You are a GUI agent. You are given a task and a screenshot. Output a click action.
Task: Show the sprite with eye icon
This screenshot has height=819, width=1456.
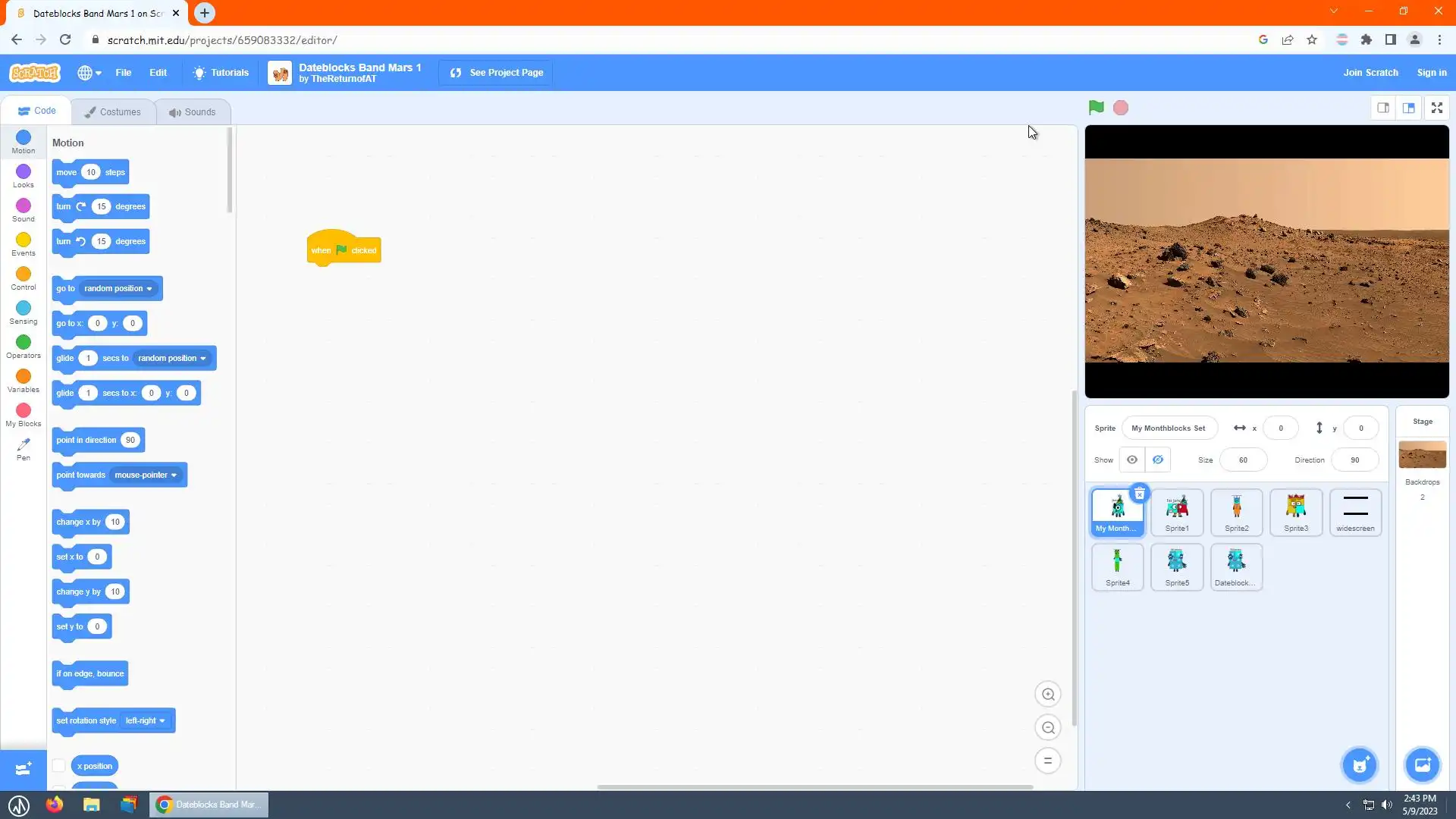[x=1131, y=460]
